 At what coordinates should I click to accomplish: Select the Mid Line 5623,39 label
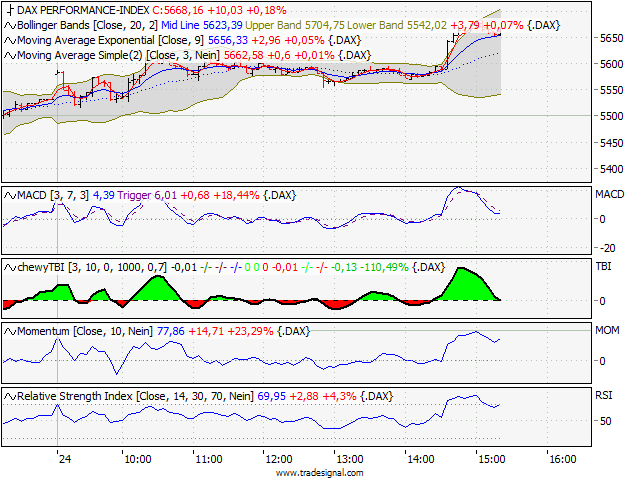(x=218, y=25)
